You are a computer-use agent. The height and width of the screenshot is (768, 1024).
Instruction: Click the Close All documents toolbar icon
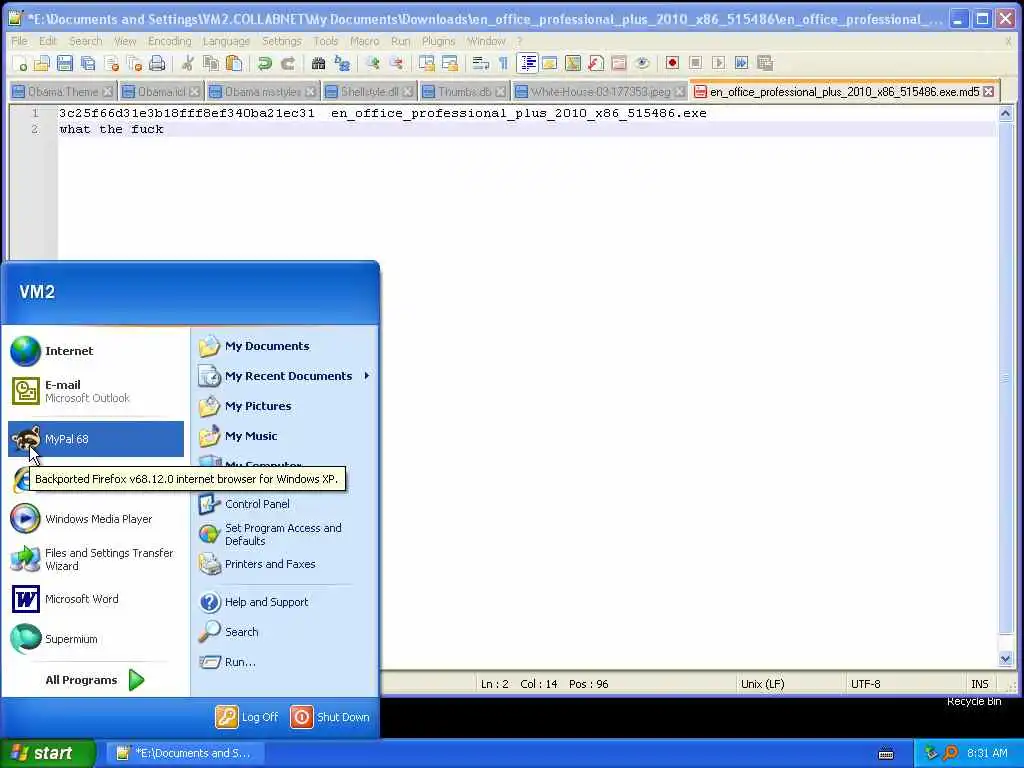click(x=135, y=63)
